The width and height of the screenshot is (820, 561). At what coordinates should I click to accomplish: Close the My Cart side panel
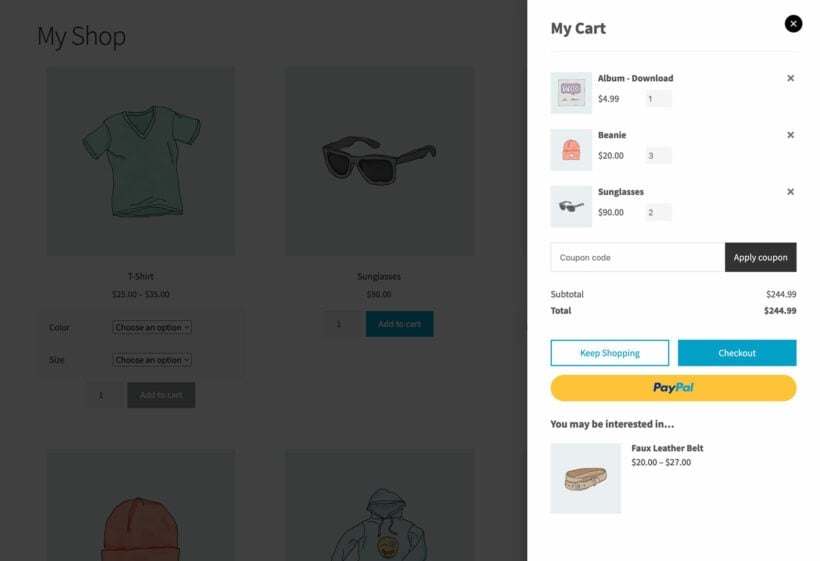click(x=793, y=24)
